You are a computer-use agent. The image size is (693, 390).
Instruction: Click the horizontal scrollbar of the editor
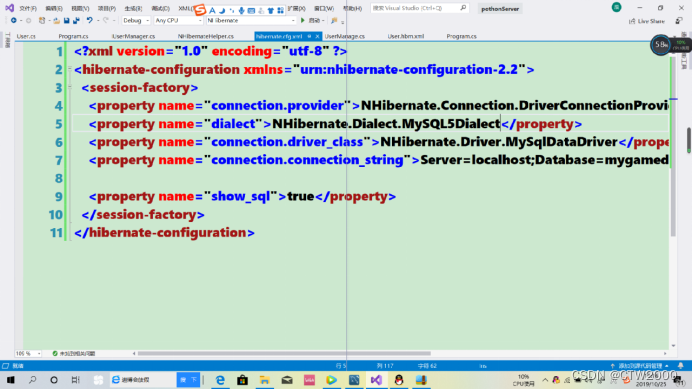[284, 354]
